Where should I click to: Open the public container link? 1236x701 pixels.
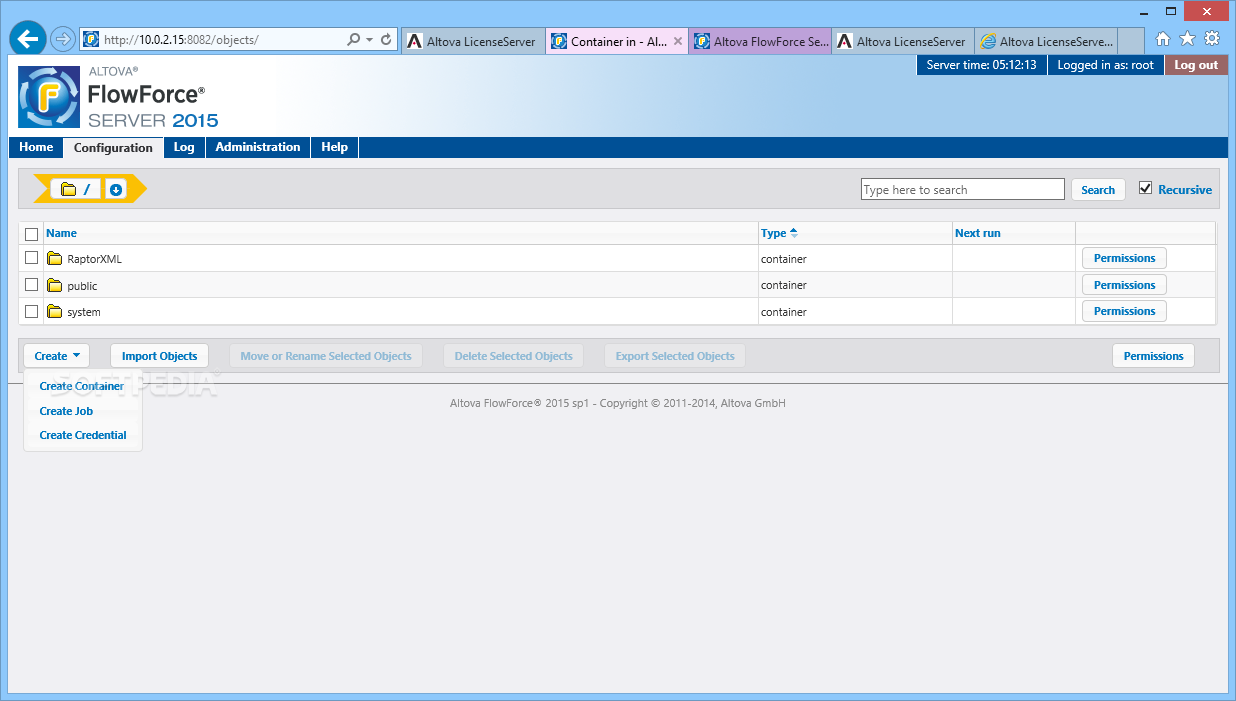click(x=82, y=286)
